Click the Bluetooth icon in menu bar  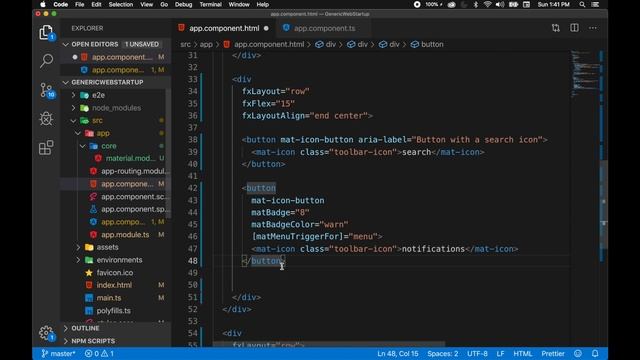click(x=476, y=4)
